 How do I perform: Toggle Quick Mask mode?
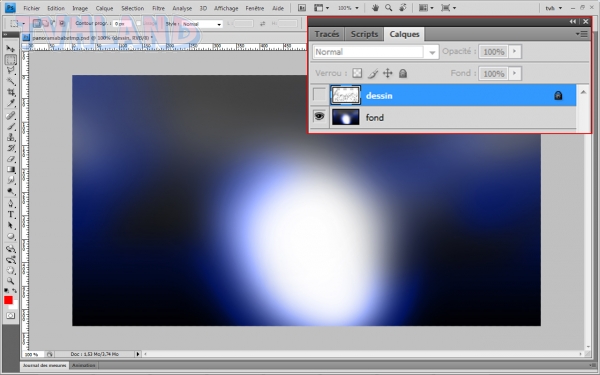pos(10,316)
